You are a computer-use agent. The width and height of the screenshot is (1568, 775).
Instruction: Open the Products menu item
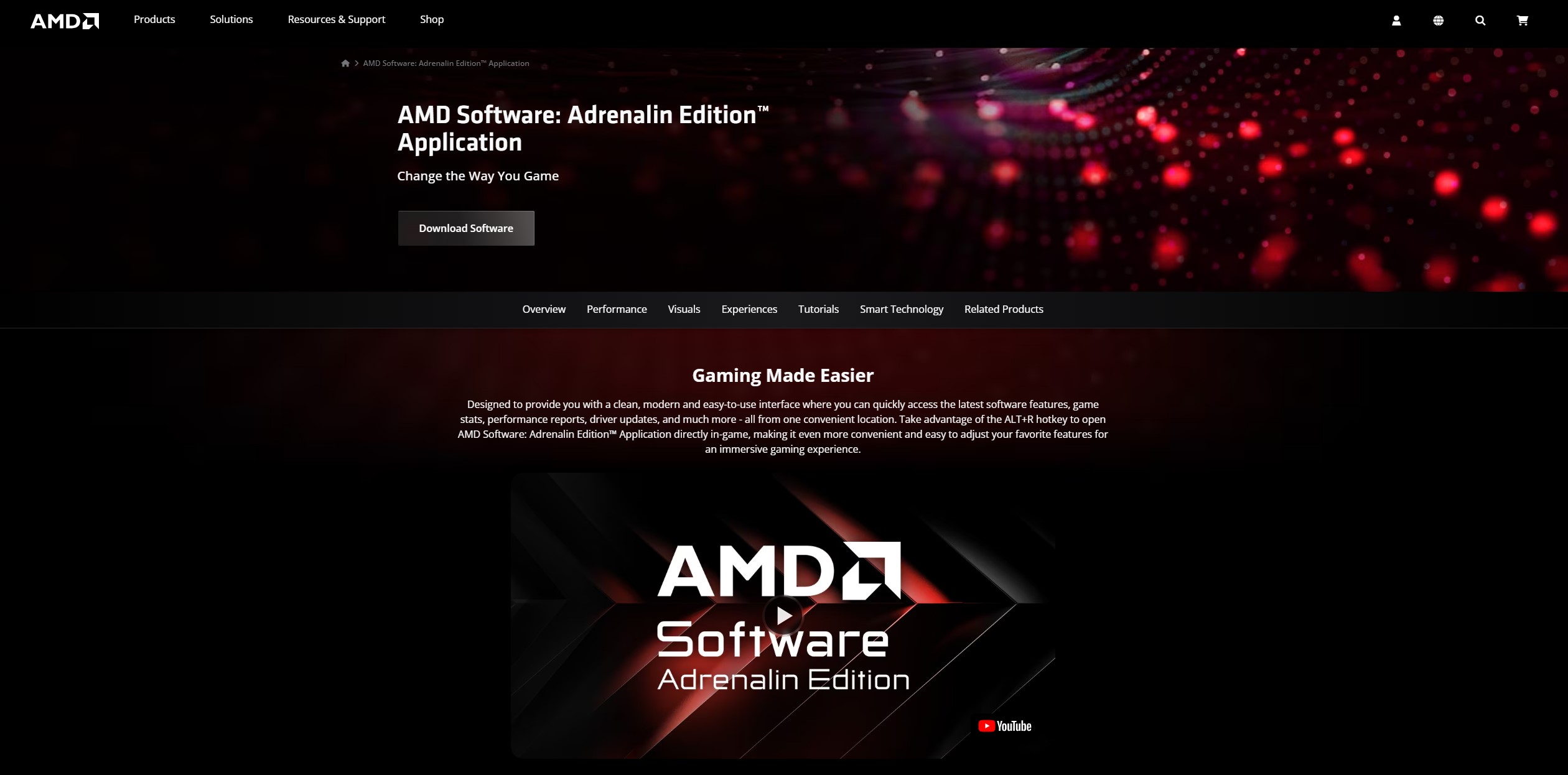153,20
